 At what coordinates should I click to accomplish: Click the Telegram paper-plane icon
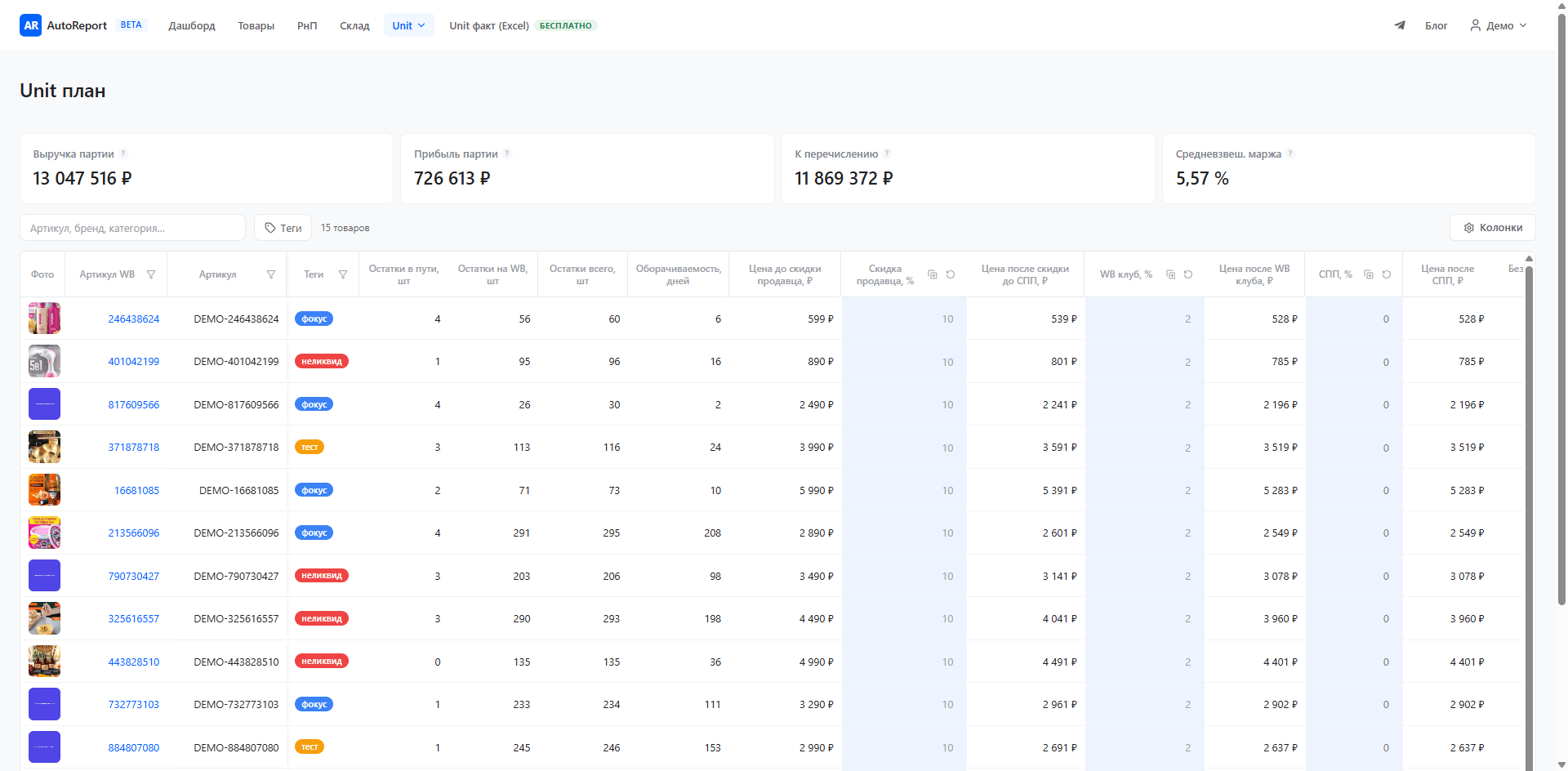click(1400, 25)
